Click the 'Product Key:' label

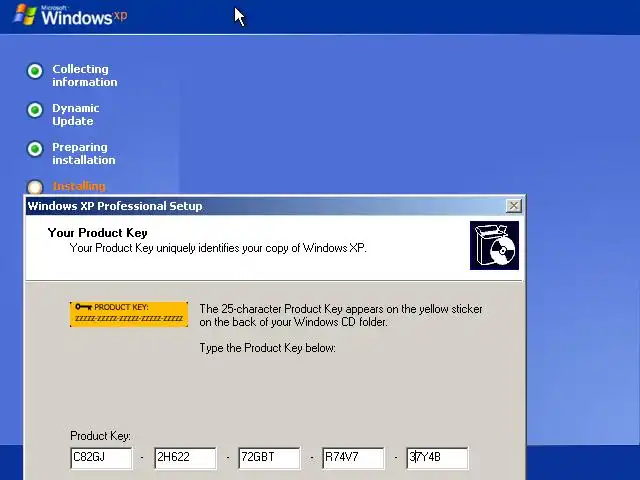pos(100,436)
